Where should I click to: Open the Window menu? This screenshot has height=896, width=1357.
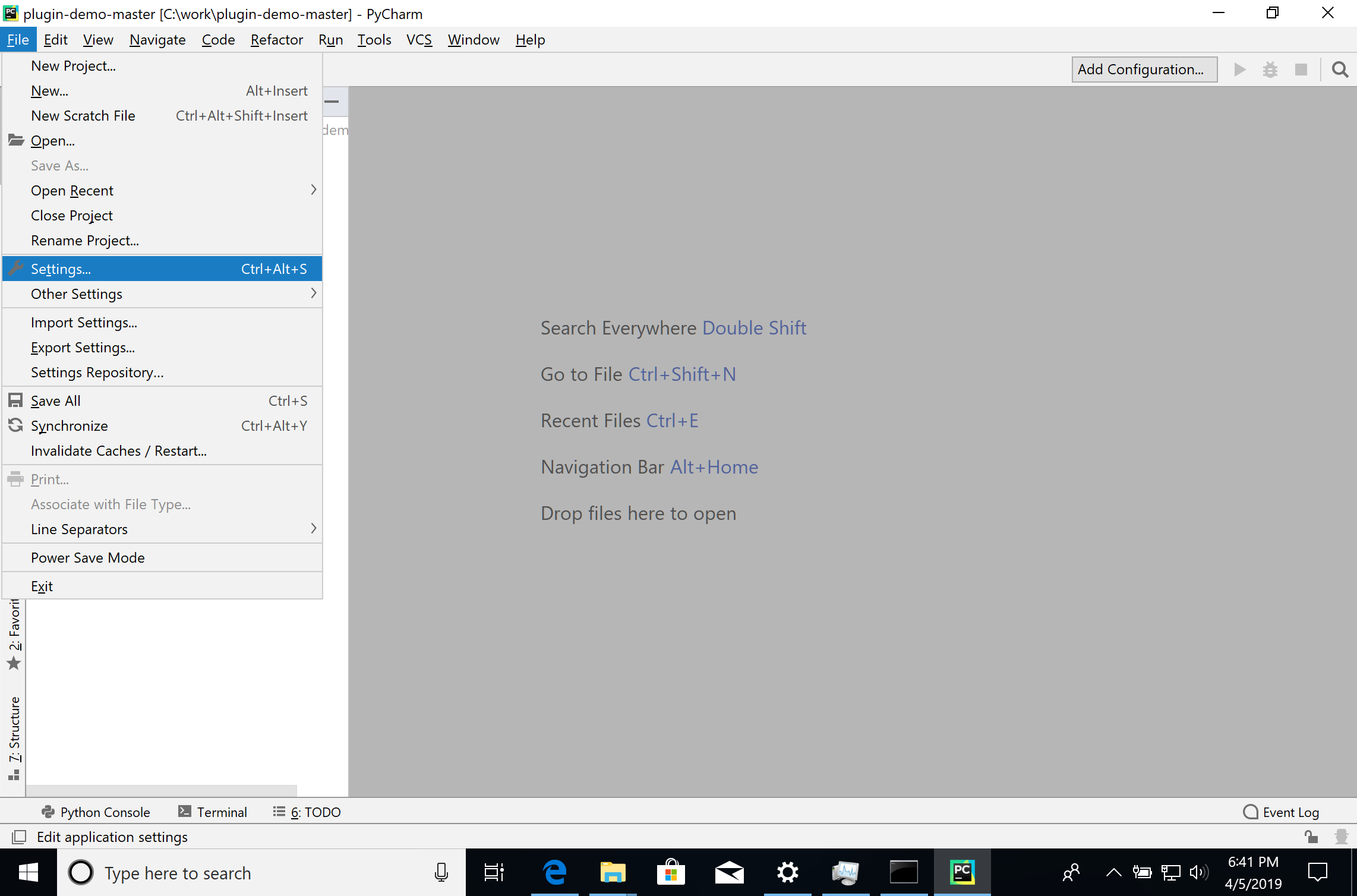click(x=474, y=40)
